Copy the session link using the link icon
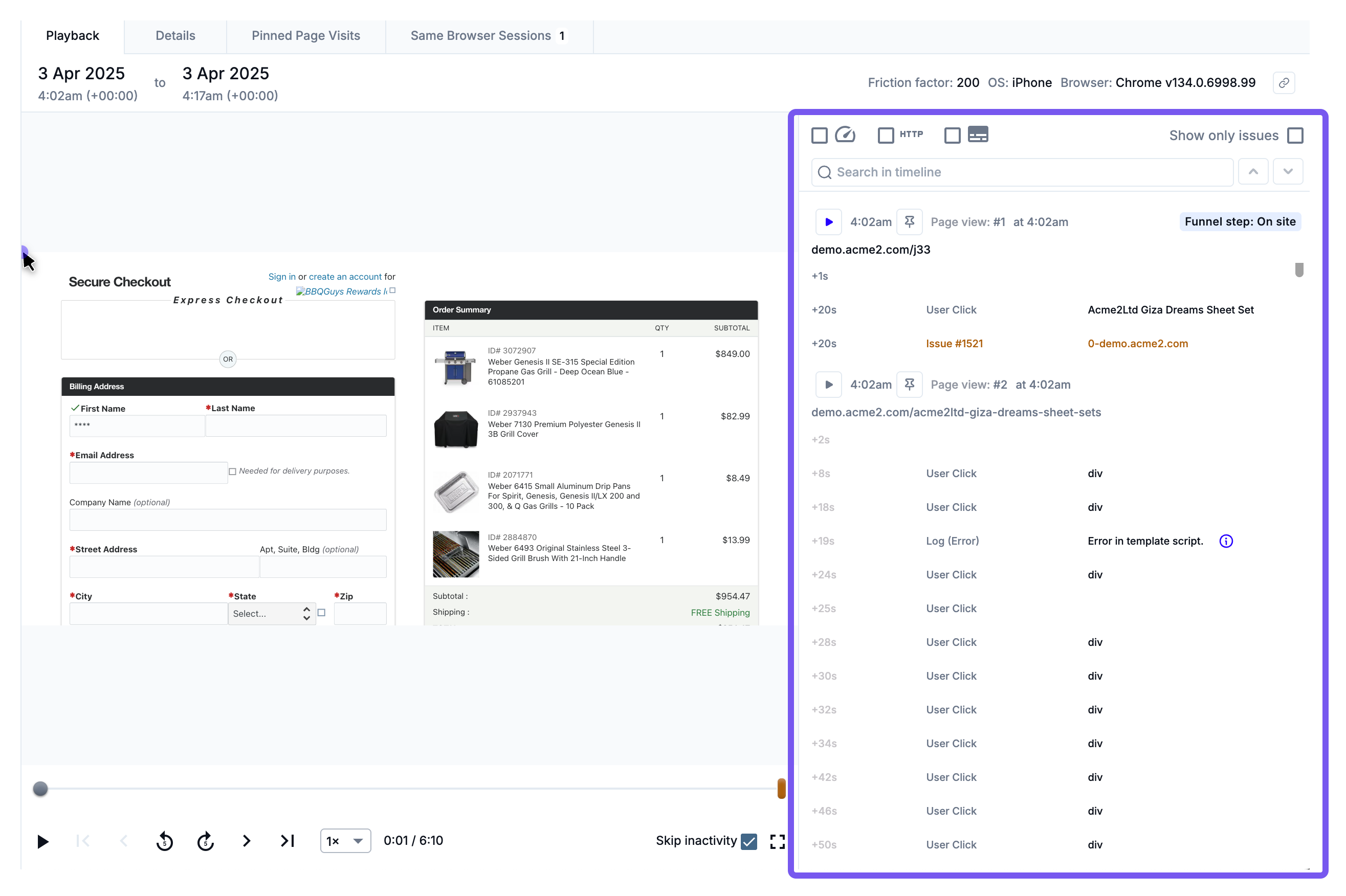 [1283, 83]
